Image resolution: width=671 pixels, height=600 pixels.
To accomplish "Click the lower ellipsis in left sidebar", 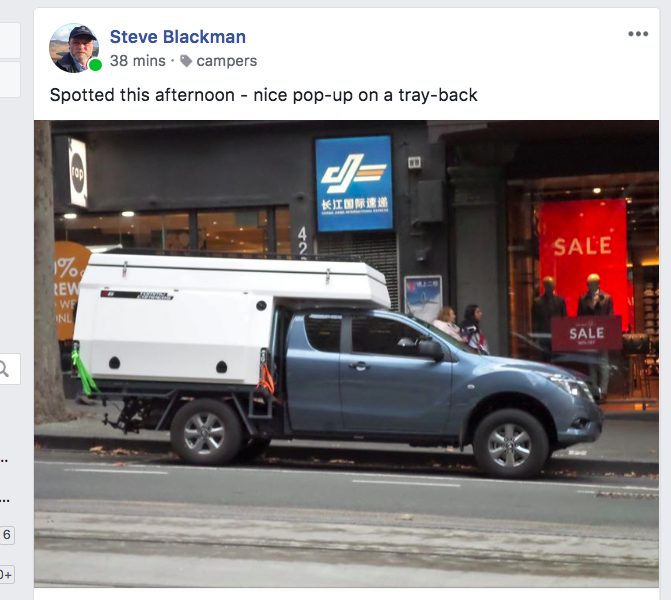I will tap(4, 501).
